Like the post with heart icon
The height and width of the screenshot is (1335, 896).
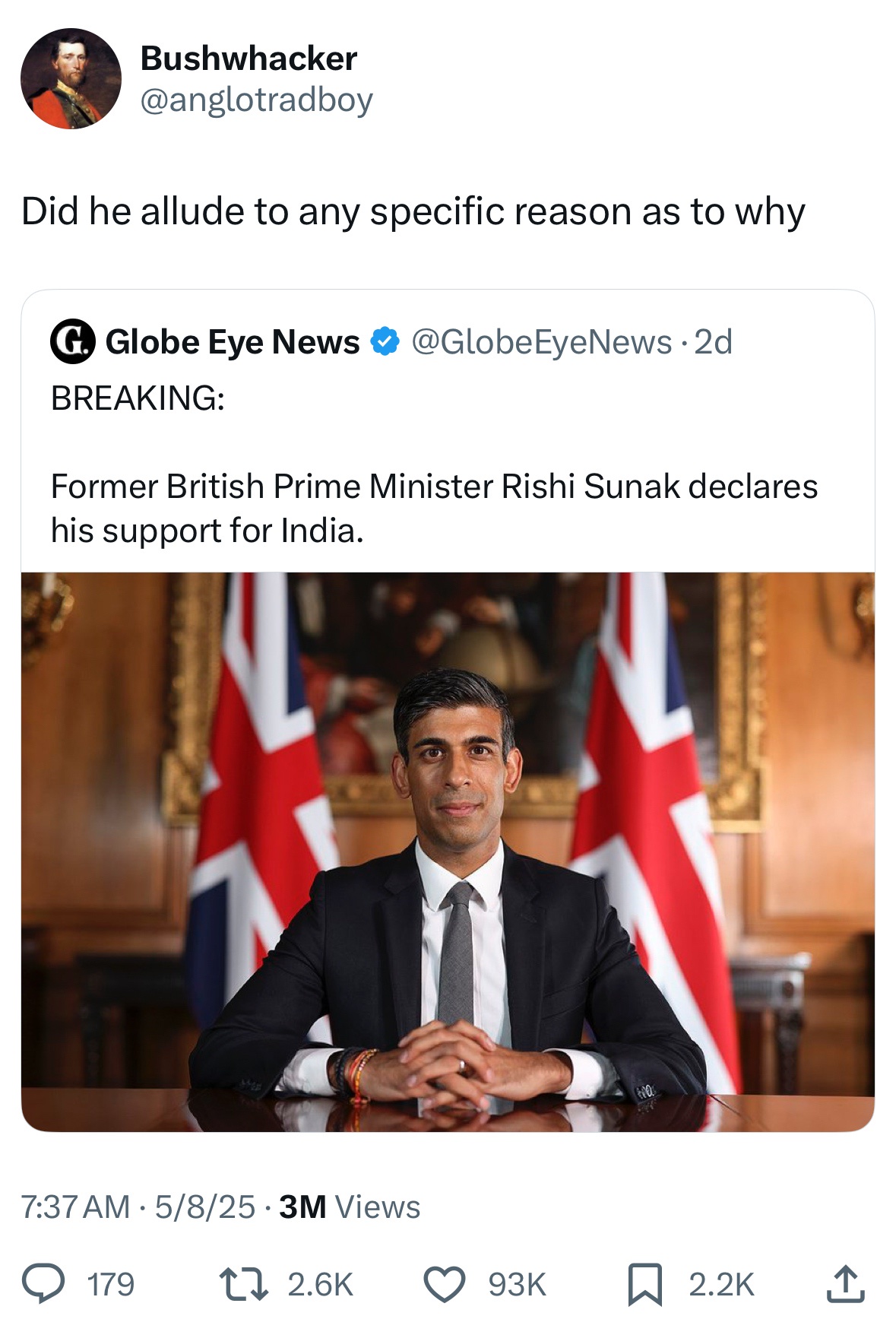coord(444,1284)
